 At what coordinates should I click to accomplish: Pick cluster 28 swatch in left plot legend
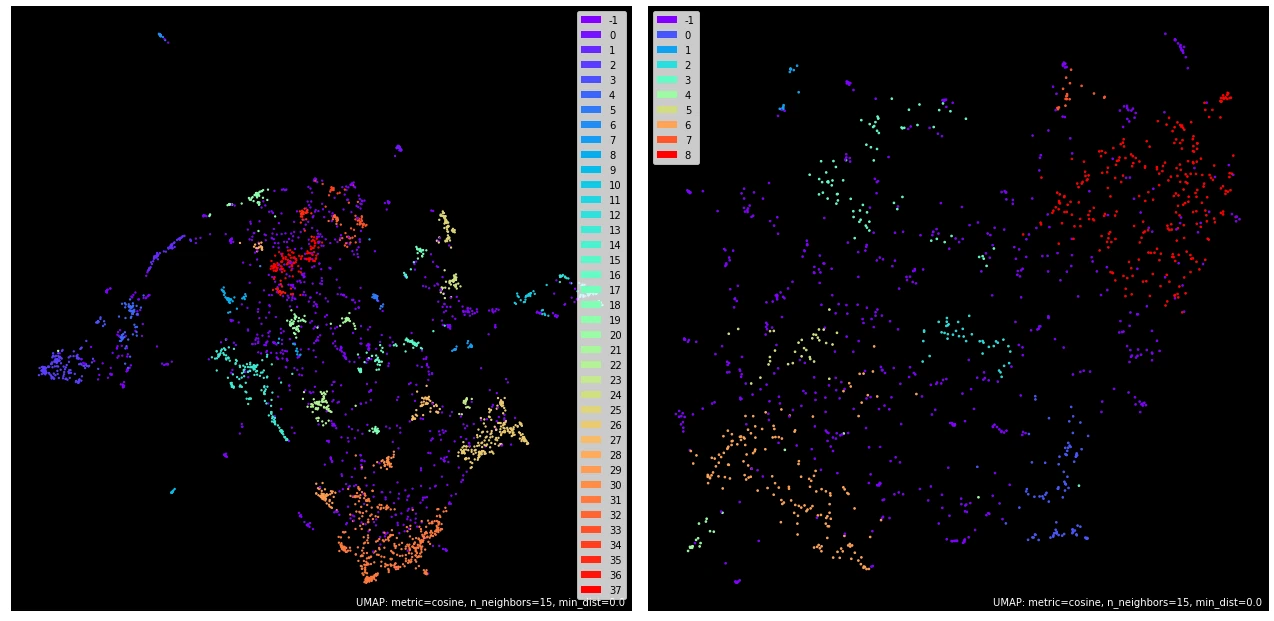tap(591, 455)
